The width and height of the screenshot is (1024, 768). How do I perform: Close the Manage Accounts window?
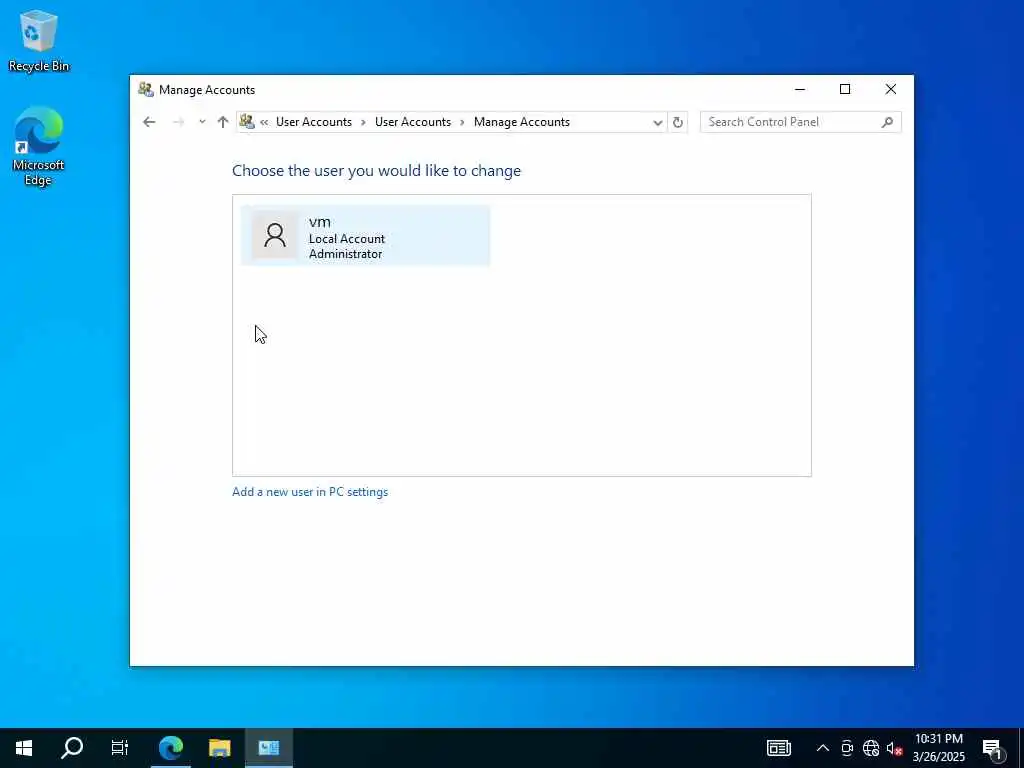891,89
